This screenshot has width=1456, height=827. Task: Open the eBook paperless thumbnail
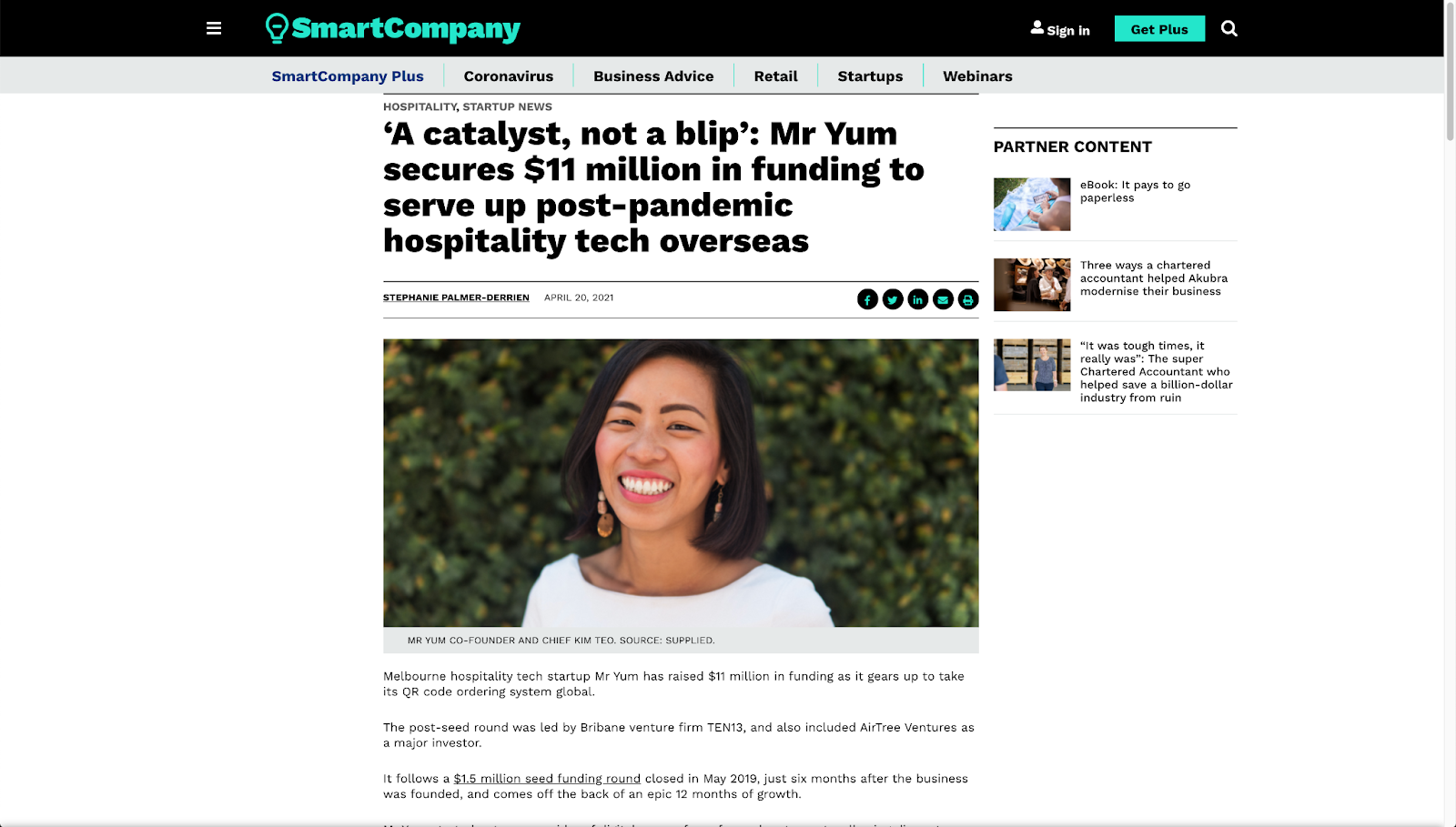tap(1032, 204)
